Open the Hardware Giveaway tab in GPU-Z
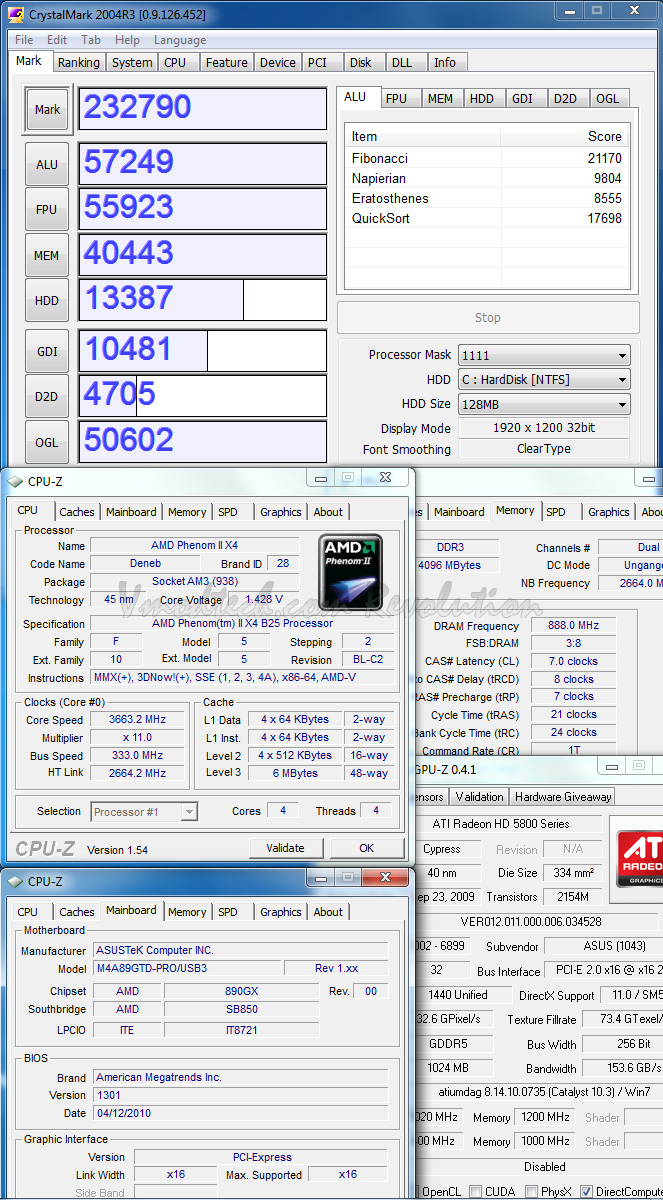 pos(562,797)
